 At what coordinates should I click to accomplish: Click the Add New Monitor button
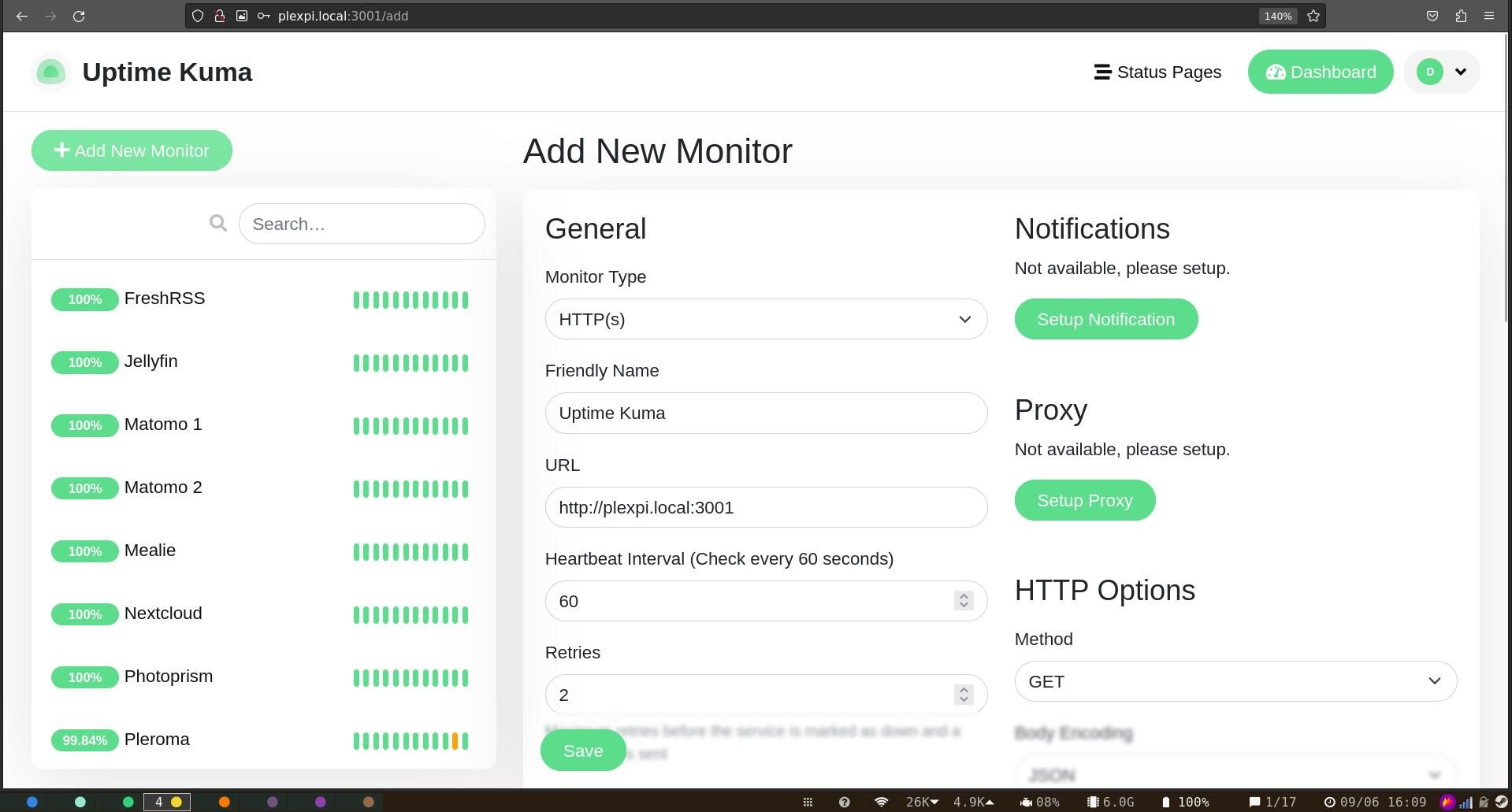coord(132,150)
